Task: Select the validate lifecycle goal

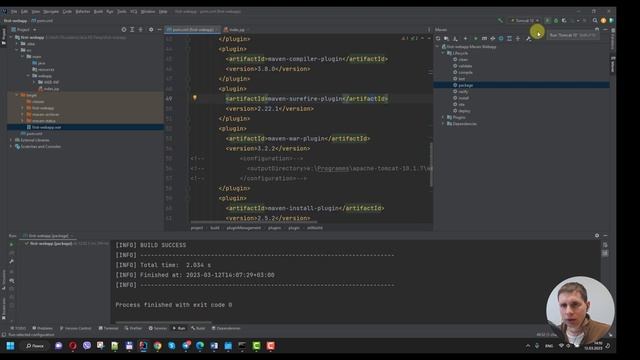Action: point(465,66)
